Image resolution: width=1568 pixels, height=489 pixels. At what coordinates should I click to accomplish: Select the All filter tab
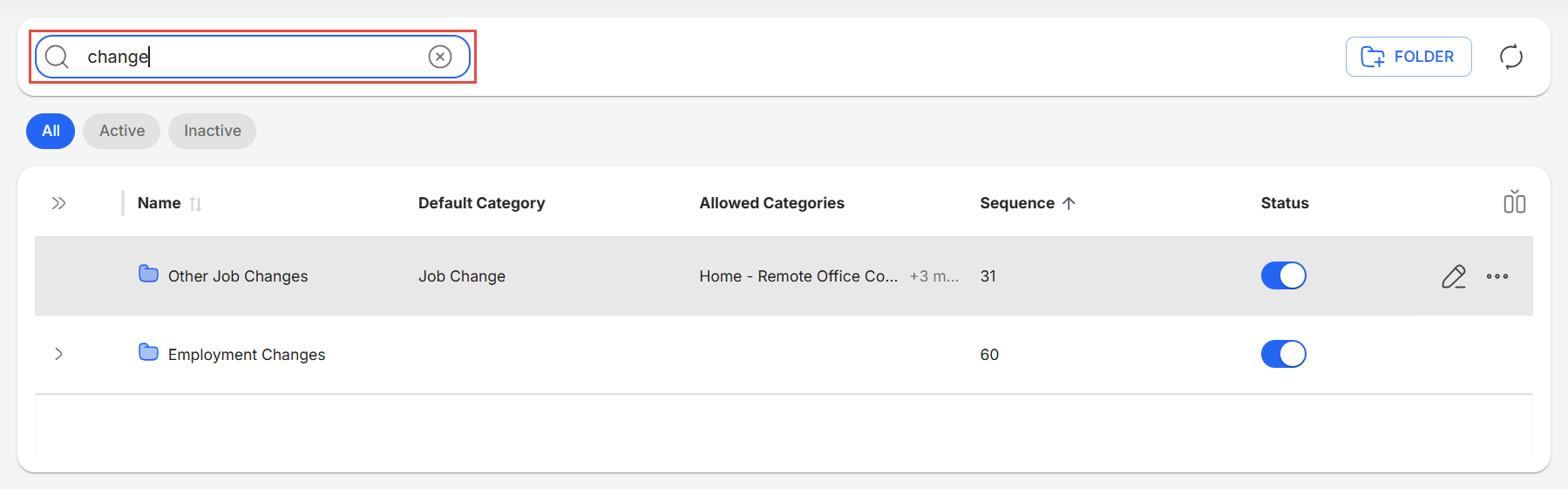[51, 131]
